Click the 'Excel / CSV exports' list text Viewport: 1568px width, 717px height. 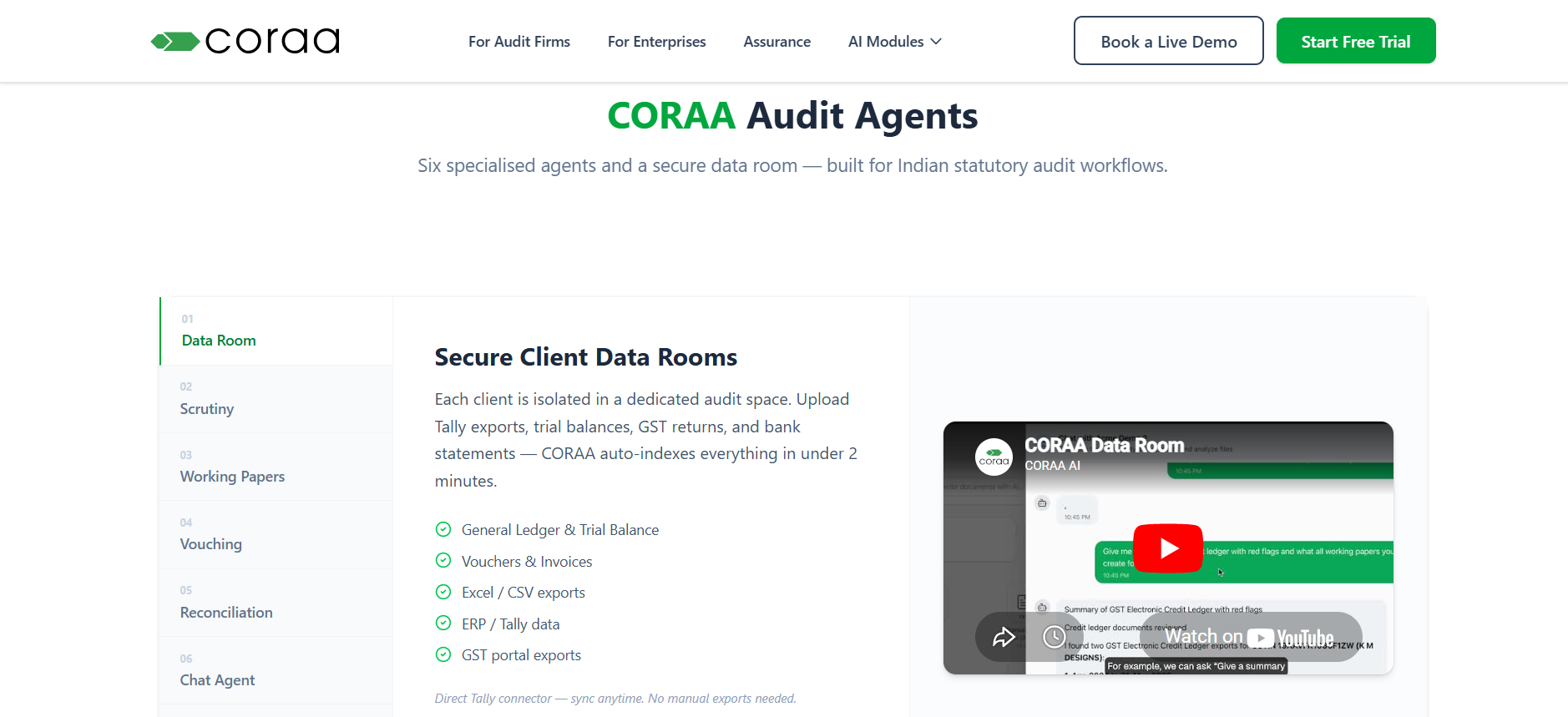pyautogui.click(x=524, y=593)
